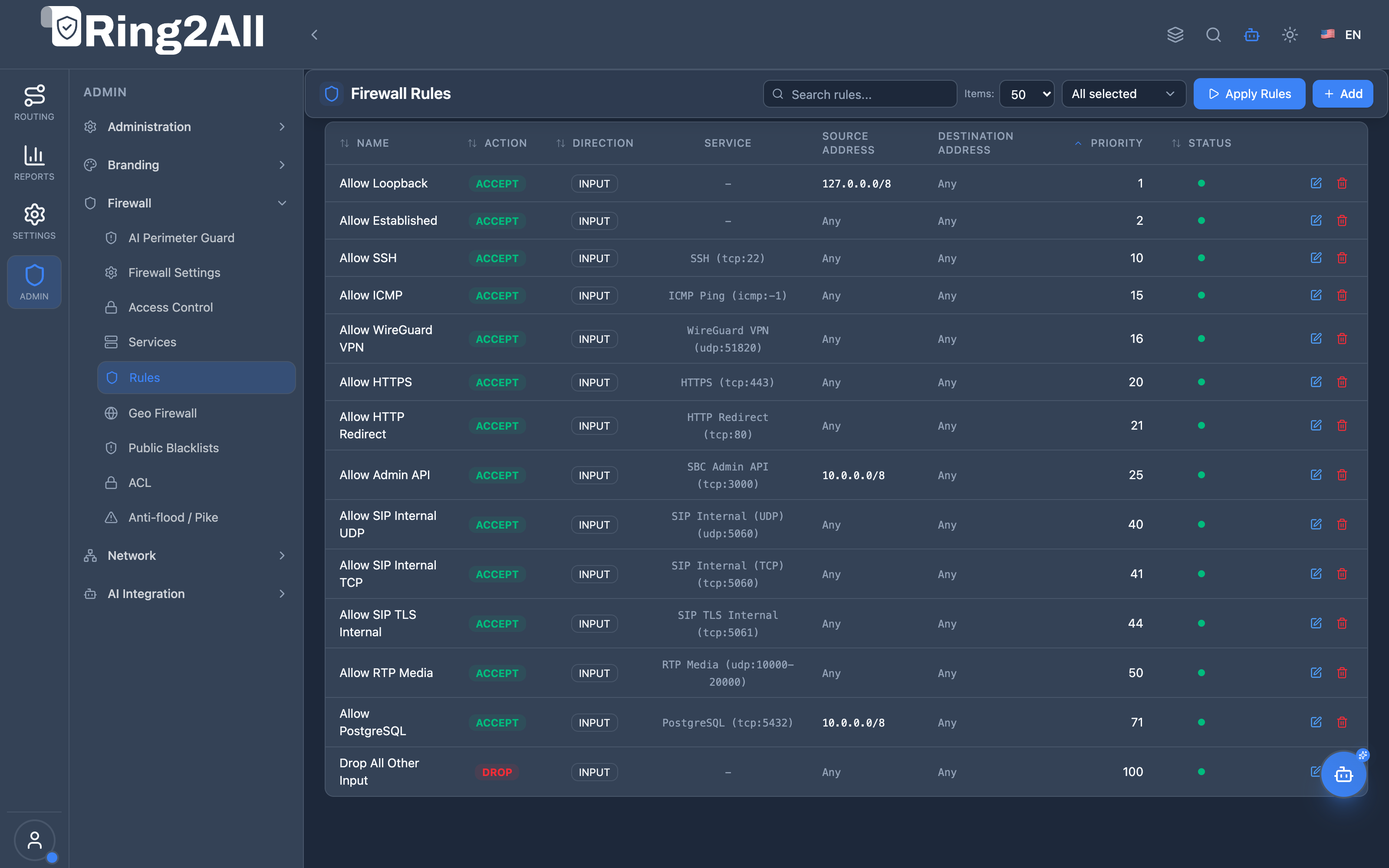Open Geo Firewall page
The height and width of the screenshot is (868, 1389).
click(x=196, y=413)
